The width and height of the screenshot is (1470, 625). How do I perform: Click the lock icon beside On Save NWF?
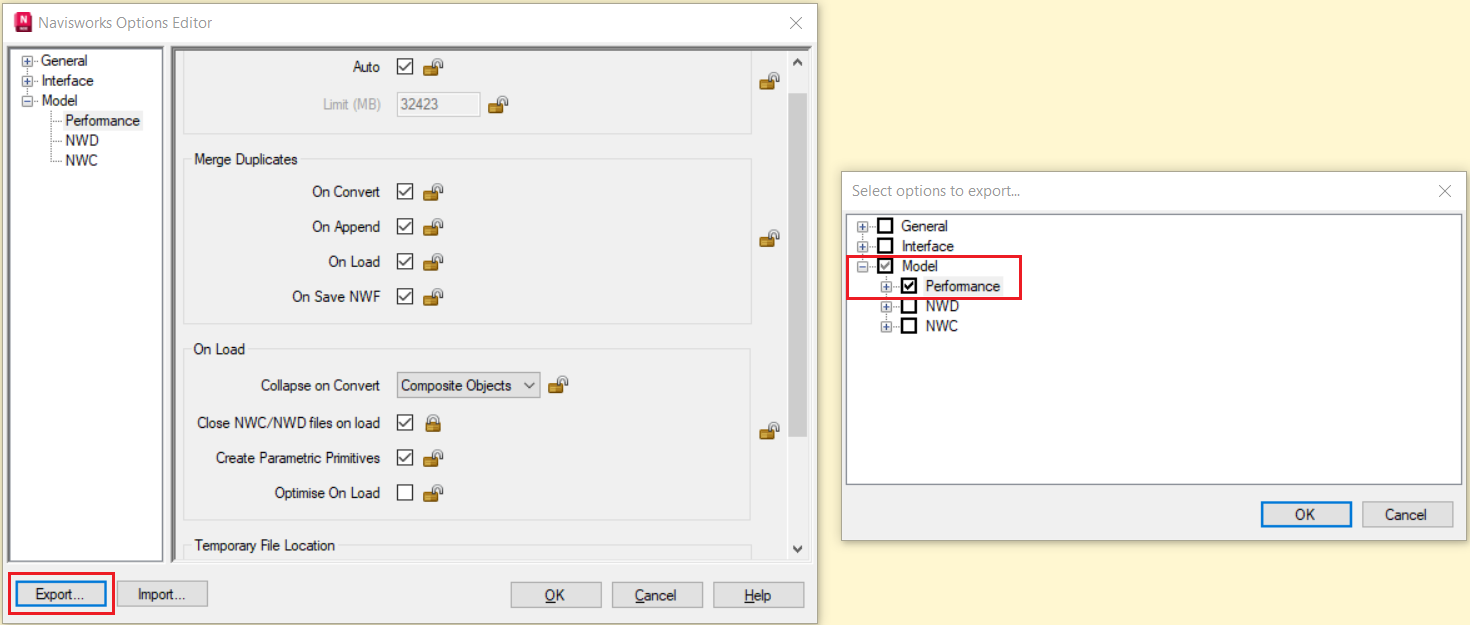(433, 297)
